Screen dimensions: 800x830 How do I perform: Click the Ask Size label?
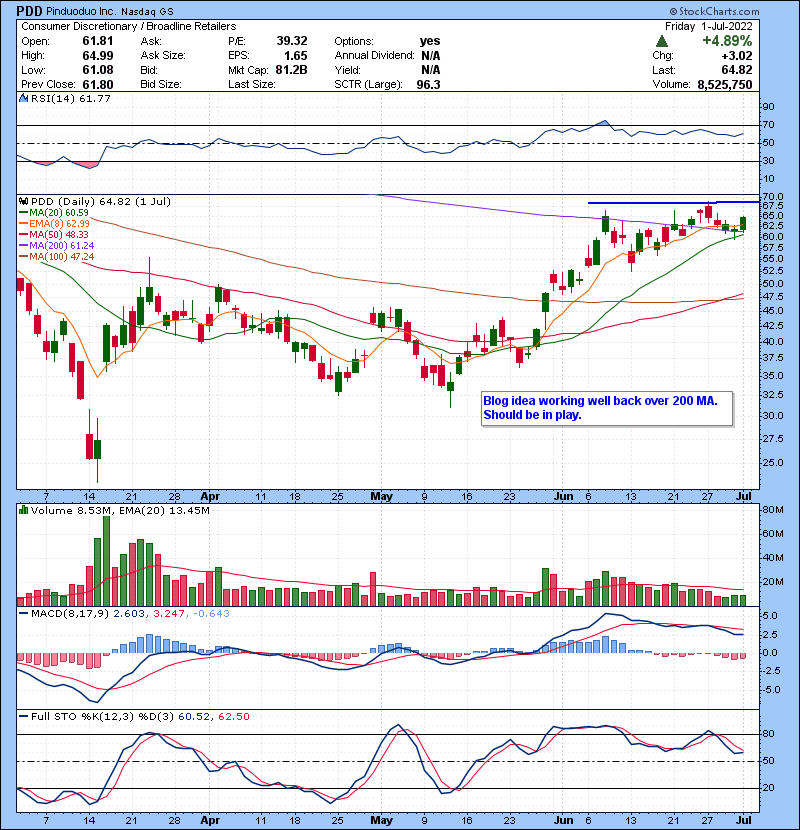[x=163, y=55]
